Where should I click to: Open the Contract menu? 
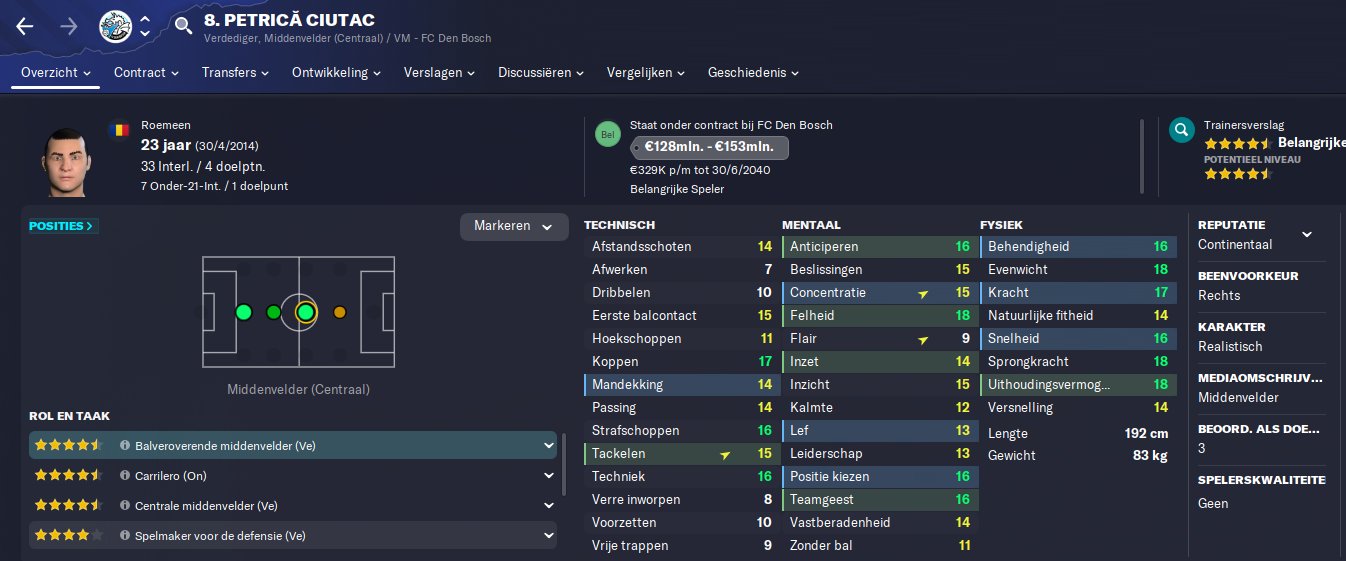click(x=146, y=73)
